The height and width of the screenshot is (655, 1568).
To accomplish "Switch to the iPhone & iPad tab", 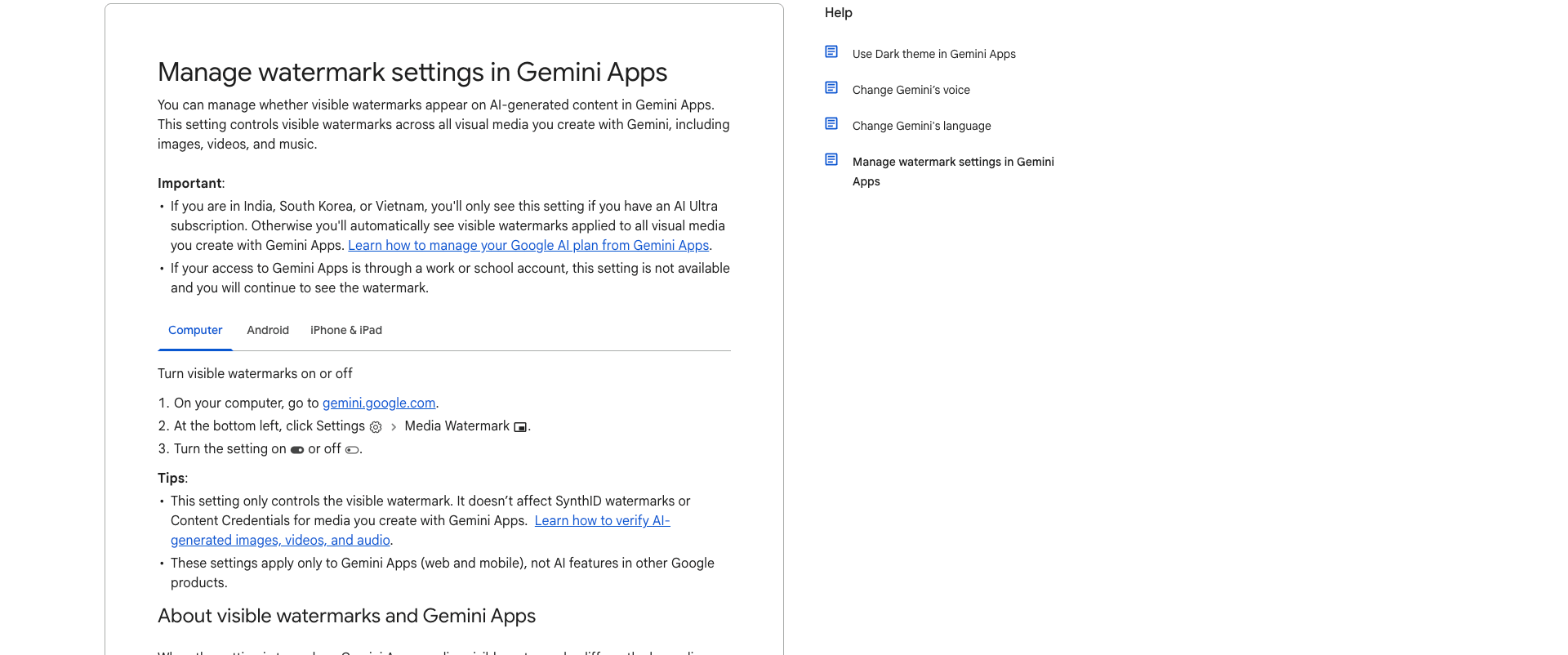I will coord(346,330).
